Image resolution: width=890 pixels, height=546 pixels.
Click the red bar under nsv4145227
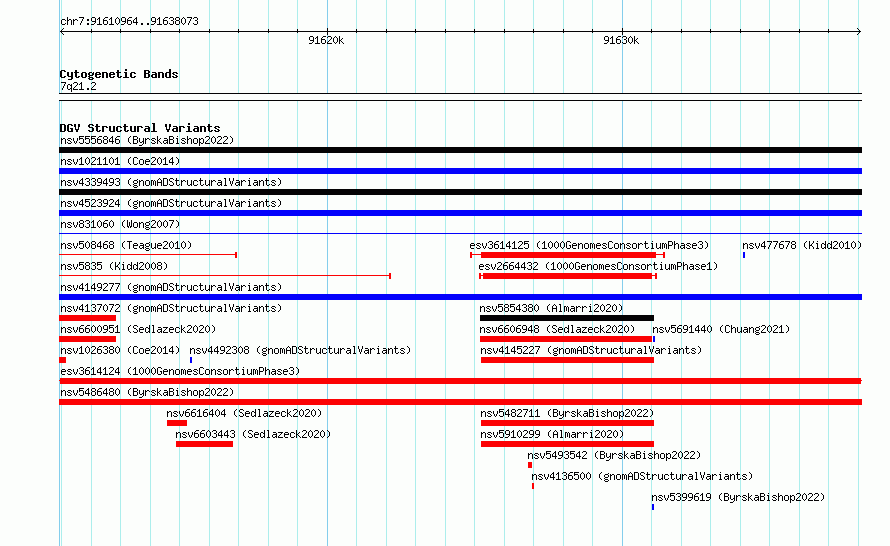(568, 360)
